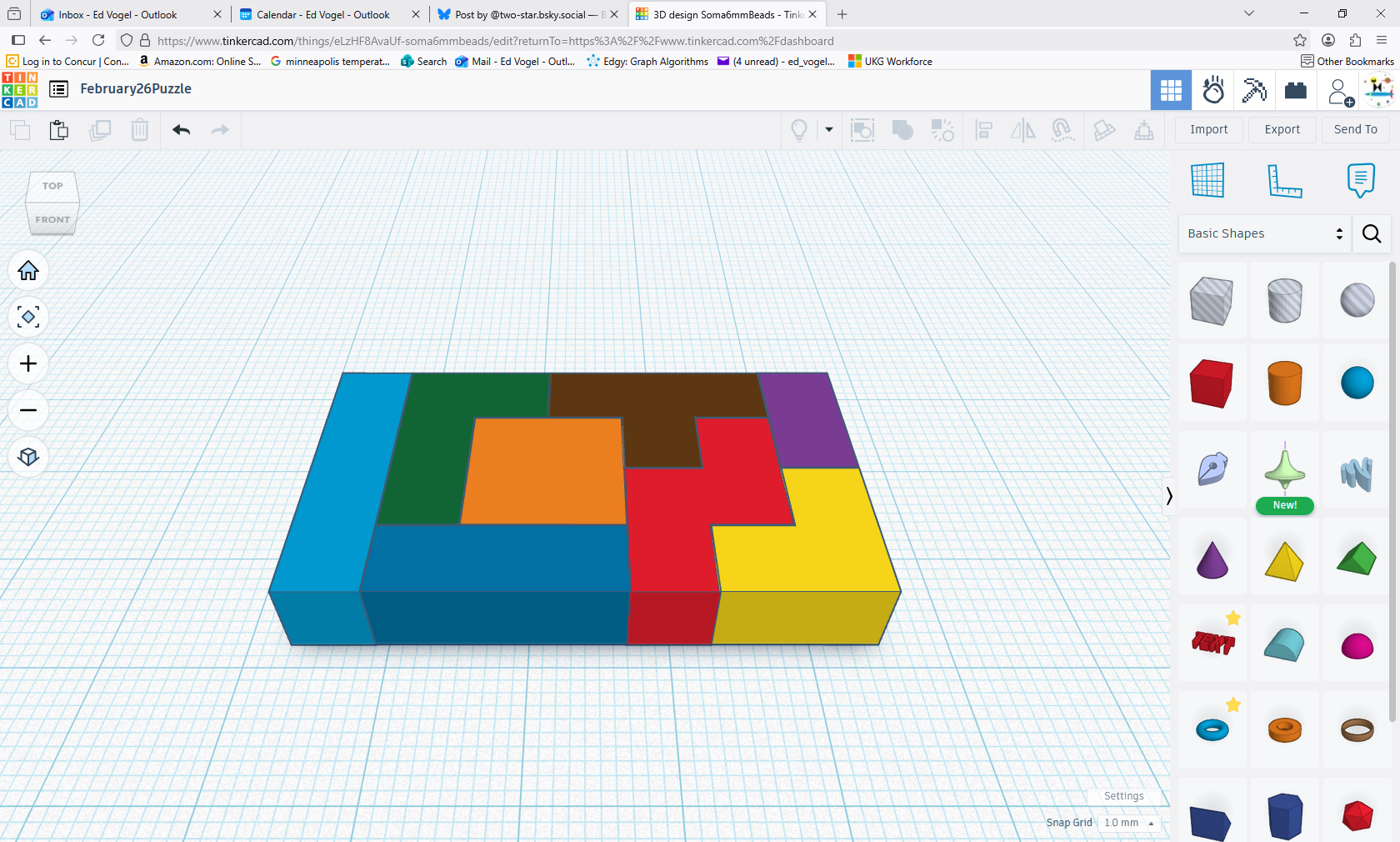Screen dimensions: 1400x842
Task: Toggle show all hidden lightbulb icon
Action: click(798, 130)
